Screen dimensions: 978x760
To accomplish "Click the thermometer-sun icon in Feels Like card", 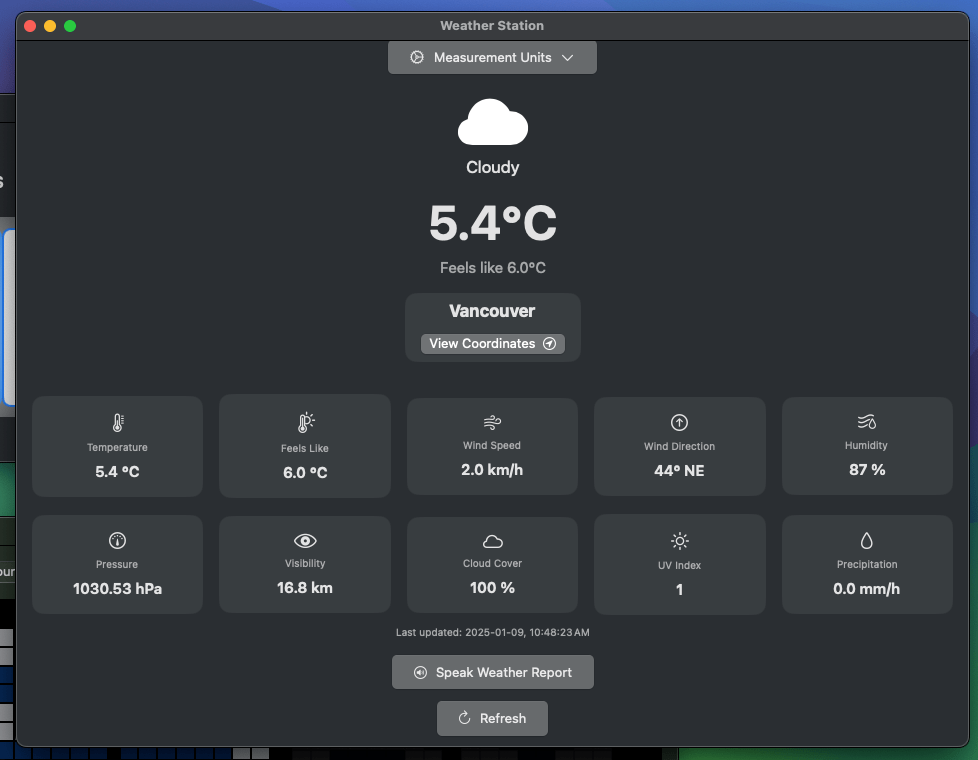I will point(305,423).
